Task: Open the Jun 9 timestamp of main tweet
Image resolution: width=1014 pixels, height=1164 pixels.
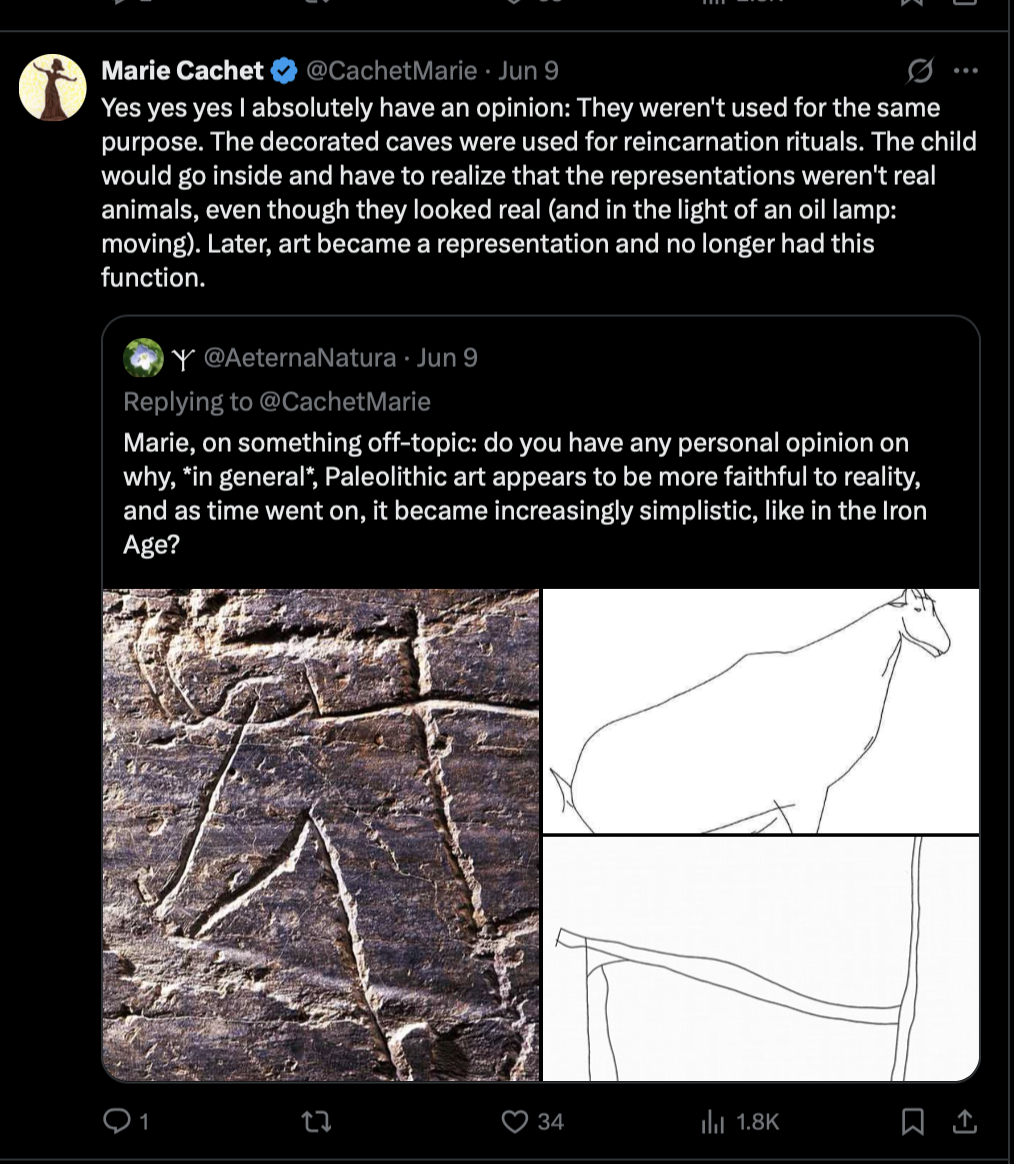Action: (528, 71)
